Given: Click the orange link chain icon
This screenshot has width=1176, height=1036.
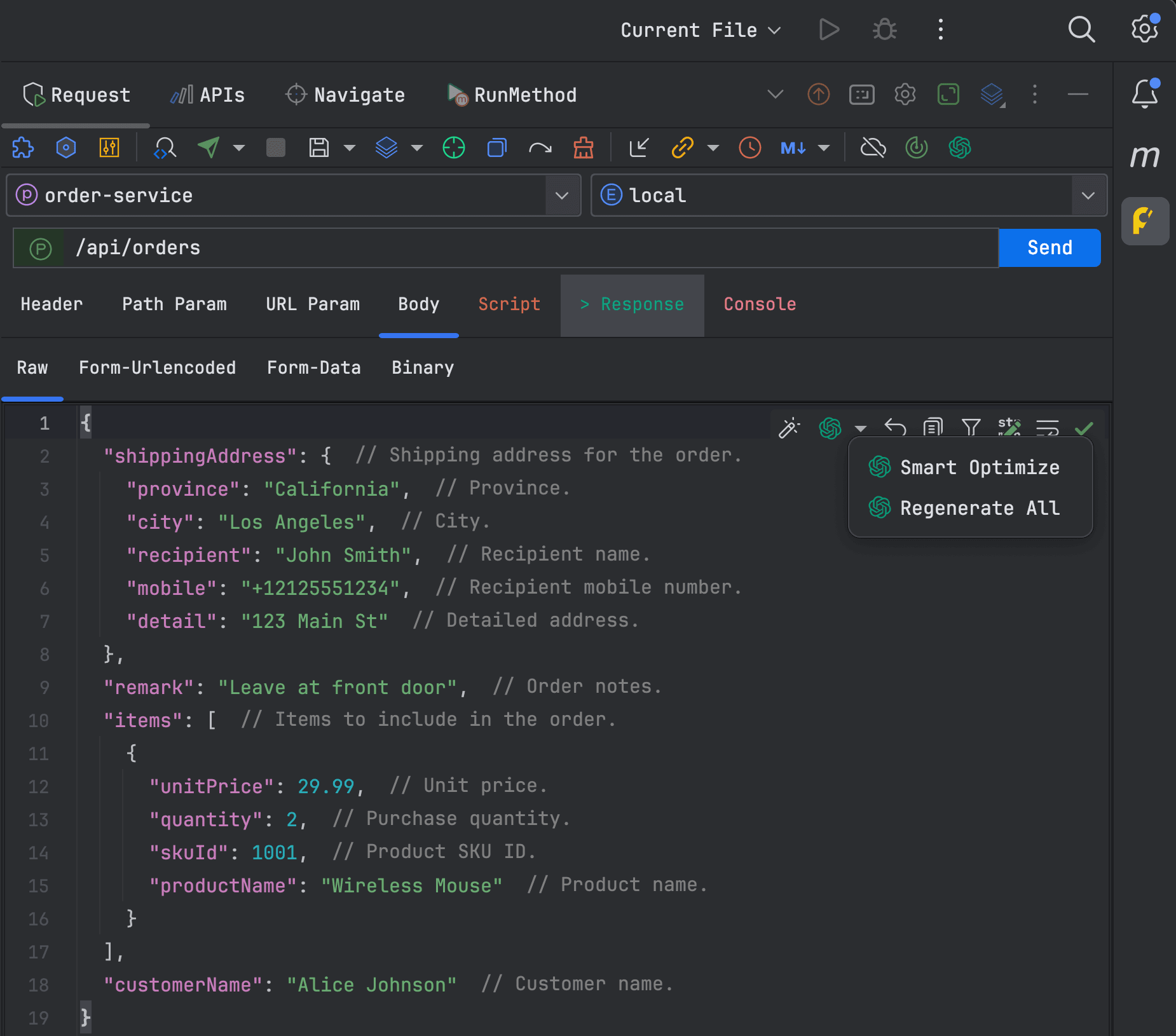Looking at the screenshot, I should pyautogui.click(x=682, y=147).
